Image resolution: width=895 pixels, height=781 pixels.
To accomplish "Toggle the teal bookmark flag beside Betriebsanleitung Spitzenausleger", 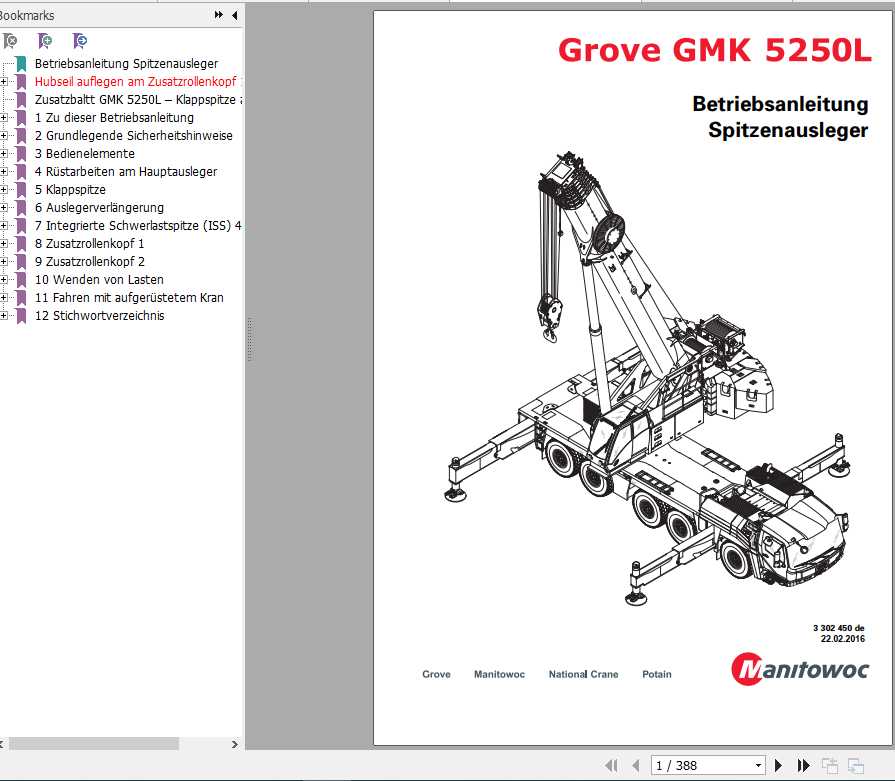I will click(x=20, y=62).
